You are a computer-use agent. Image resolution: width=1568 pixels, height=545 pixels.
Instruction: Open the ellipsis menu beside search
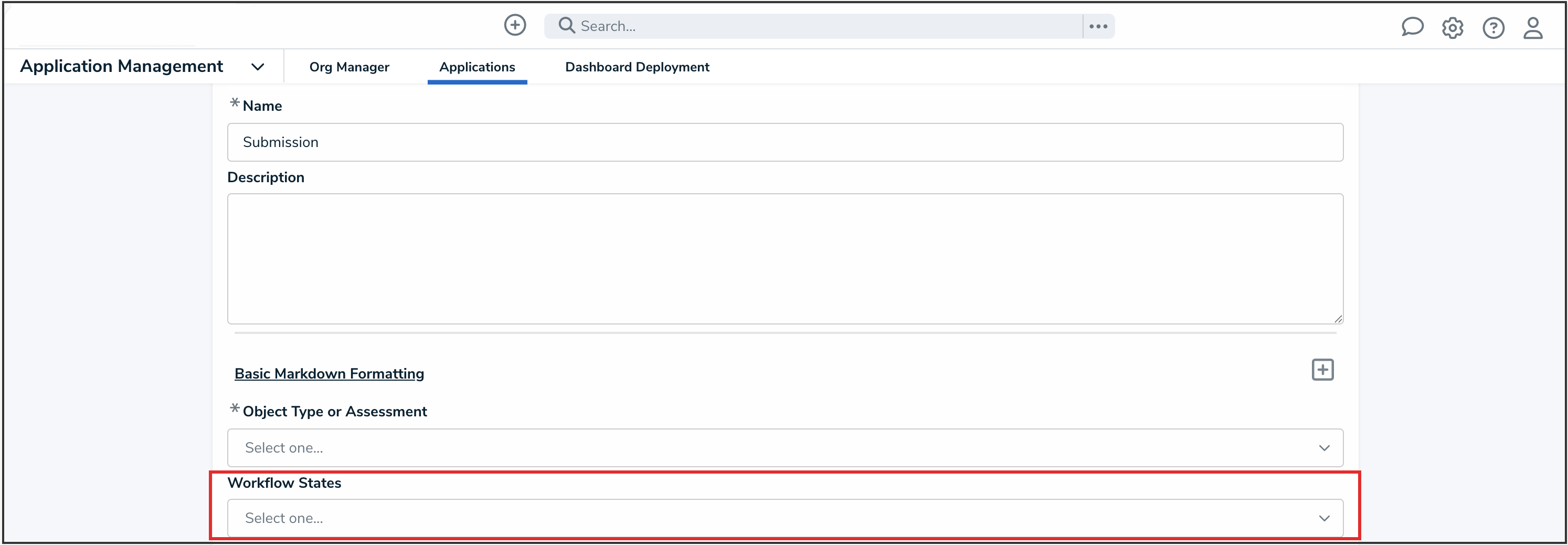(x=1099, y=26)
